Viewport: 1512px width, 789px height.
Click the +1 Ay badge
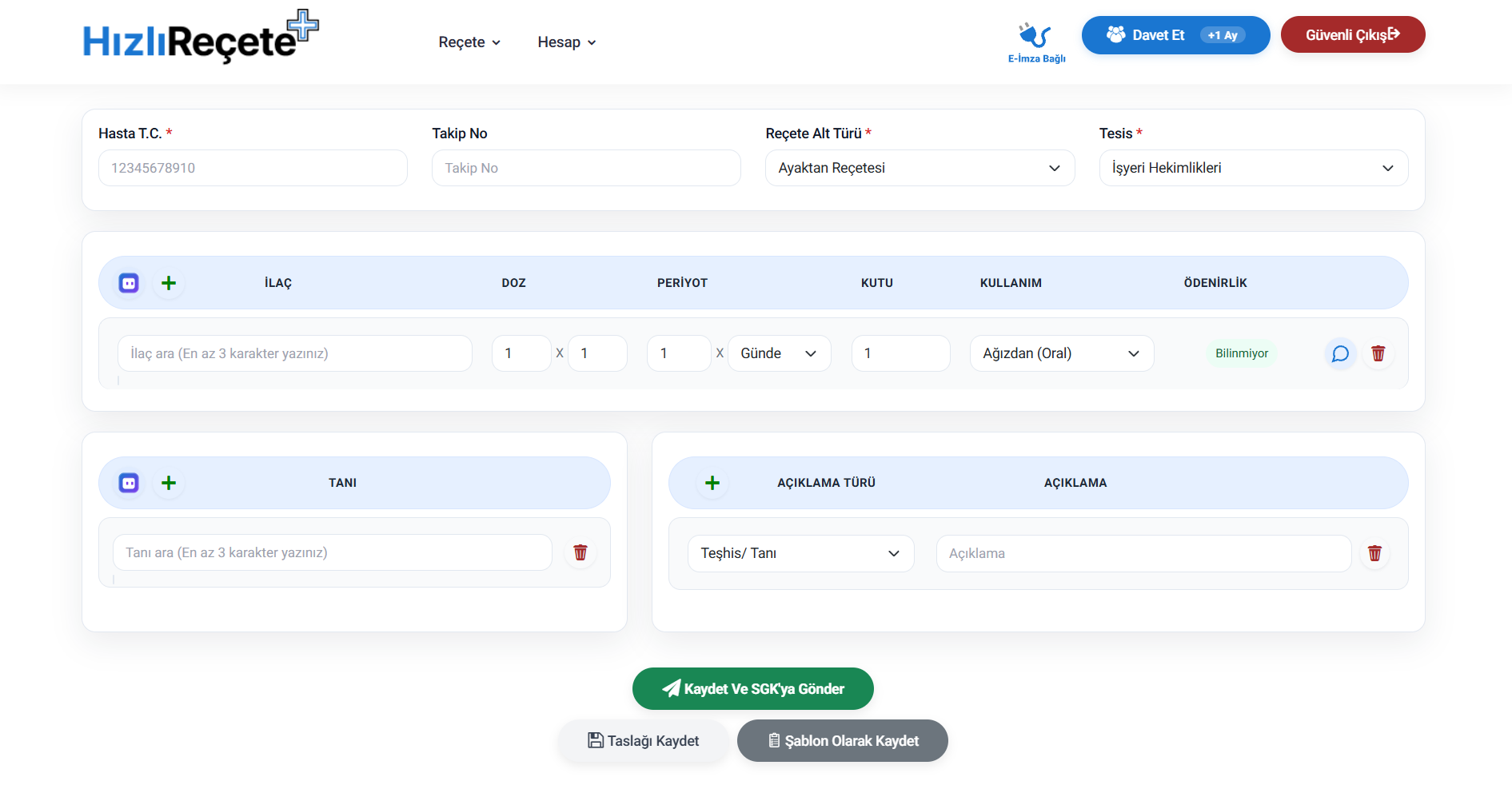click(1223, 35)
